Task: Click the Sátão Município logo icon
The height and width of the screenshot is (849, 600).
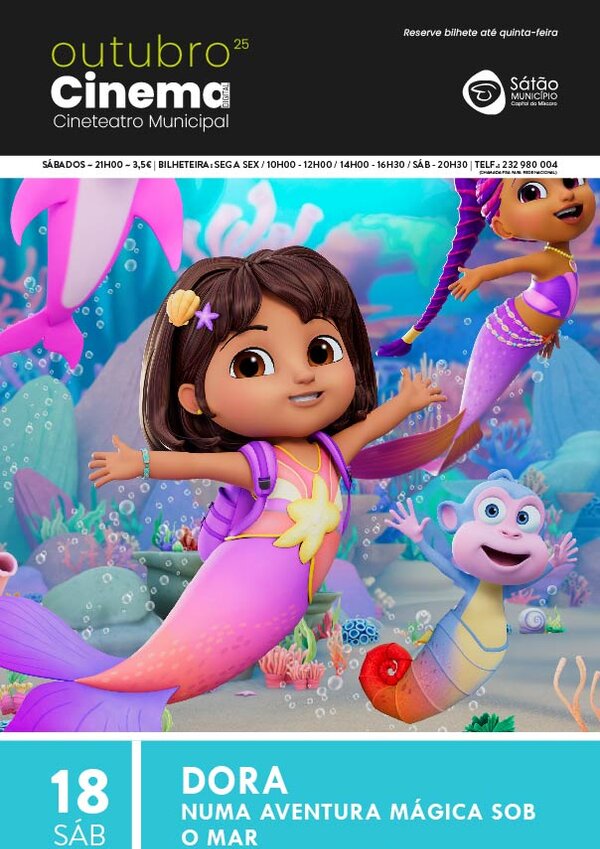Action: pyautogui.click(x=484, y=92)
